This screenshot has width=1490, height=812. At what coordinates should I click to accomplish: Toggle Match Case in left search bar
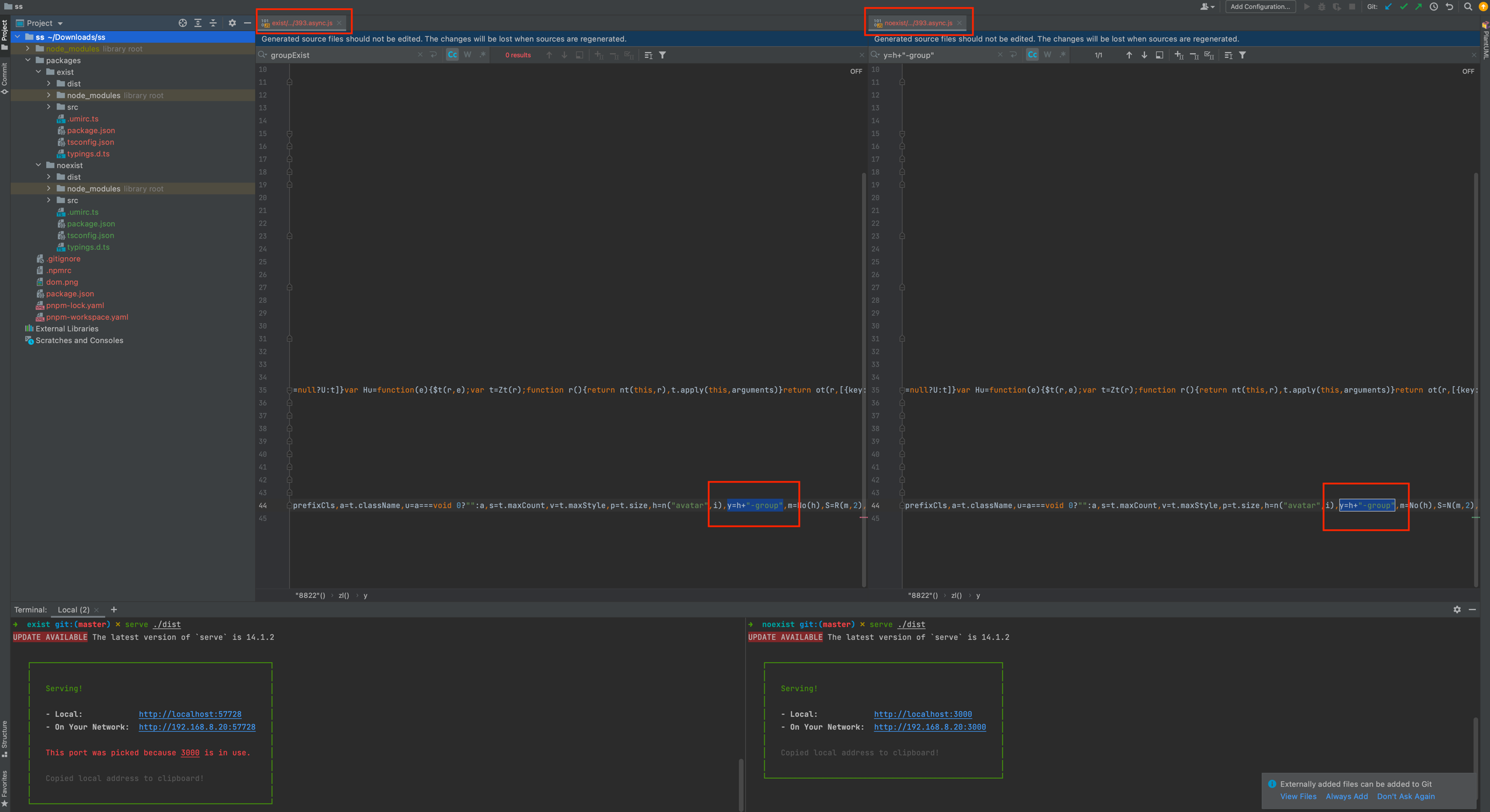452,55
